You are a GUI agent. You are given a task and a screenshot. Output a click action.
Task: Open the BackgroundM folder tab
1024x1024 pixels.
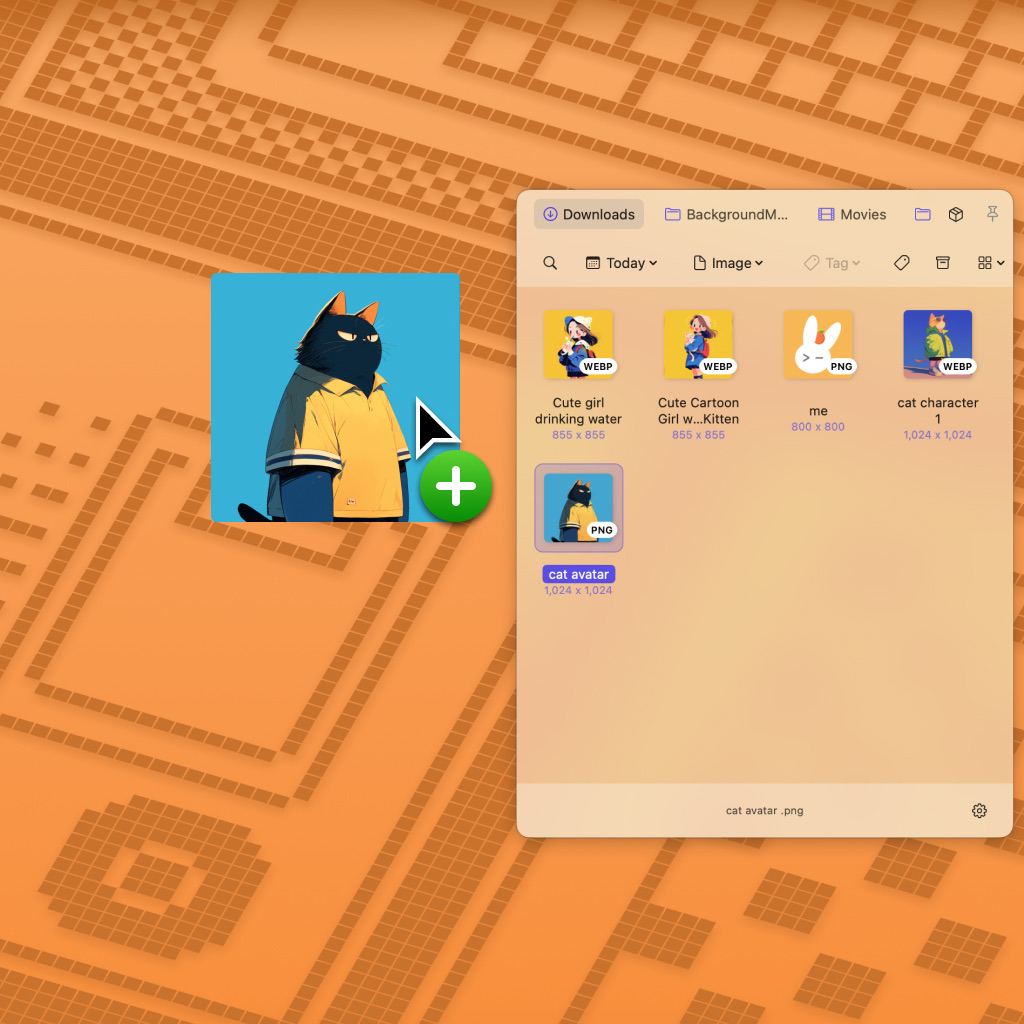727,214
